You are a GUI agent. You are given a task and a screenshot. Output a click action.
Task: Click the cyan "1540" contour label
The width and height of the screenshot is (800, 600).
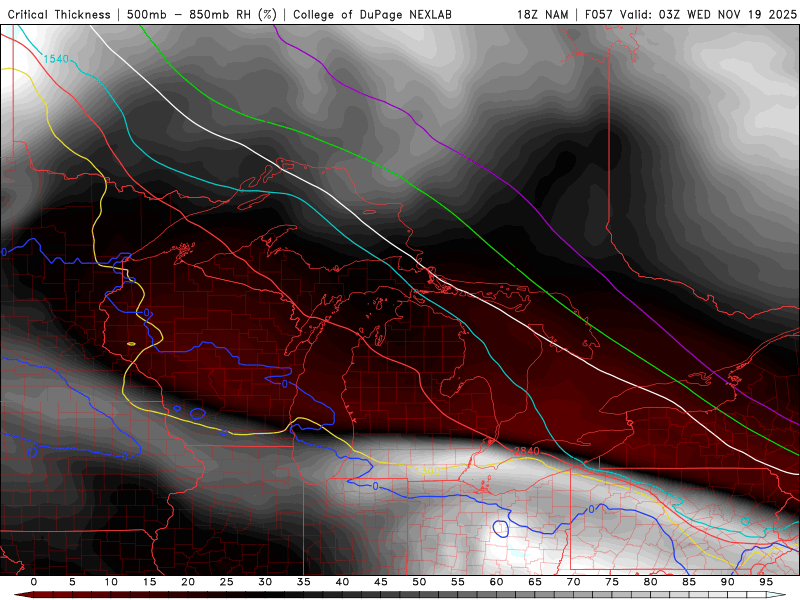click(x=56, y=59)
